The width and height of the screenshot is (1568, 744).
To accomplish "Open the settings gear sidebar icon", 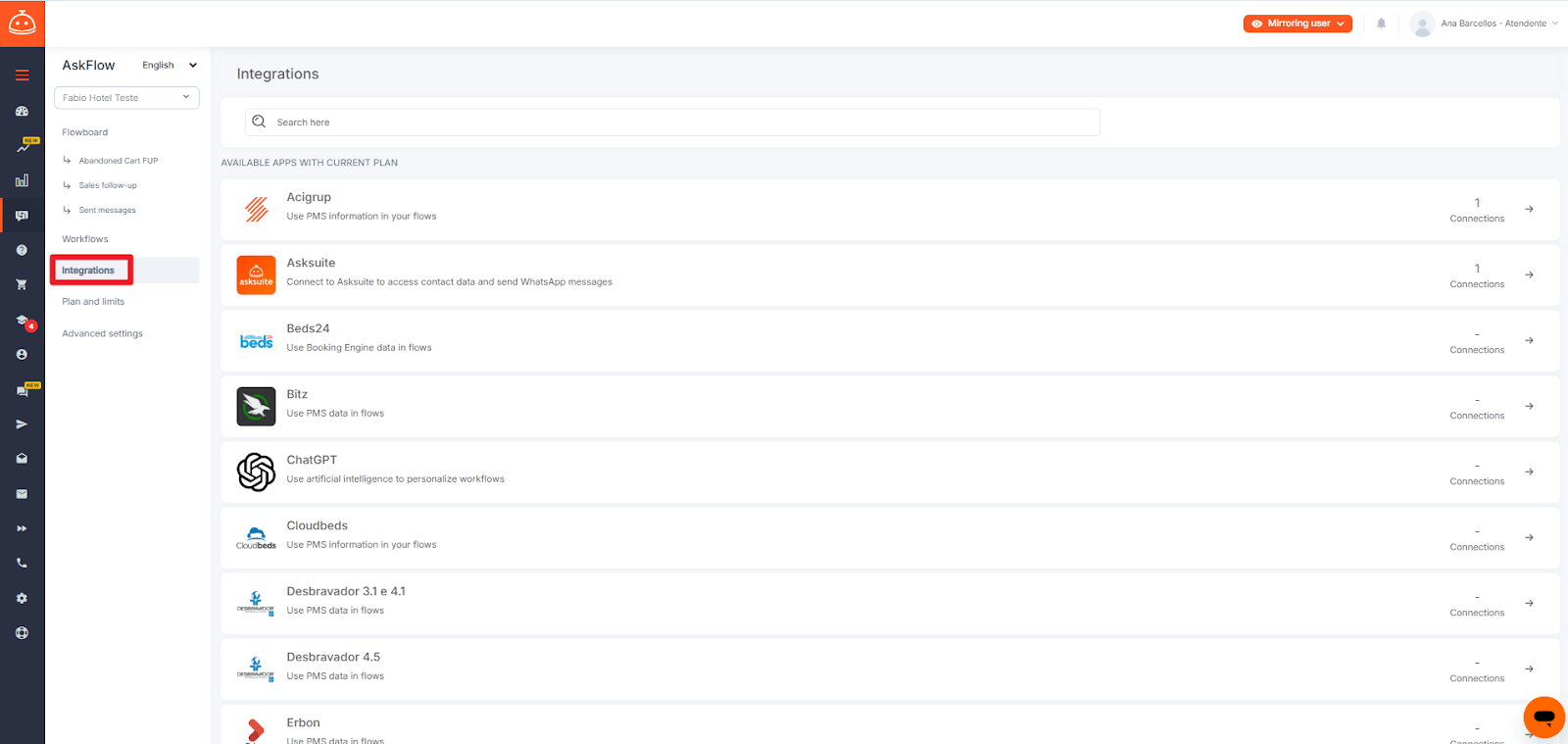I will [22, 598].
